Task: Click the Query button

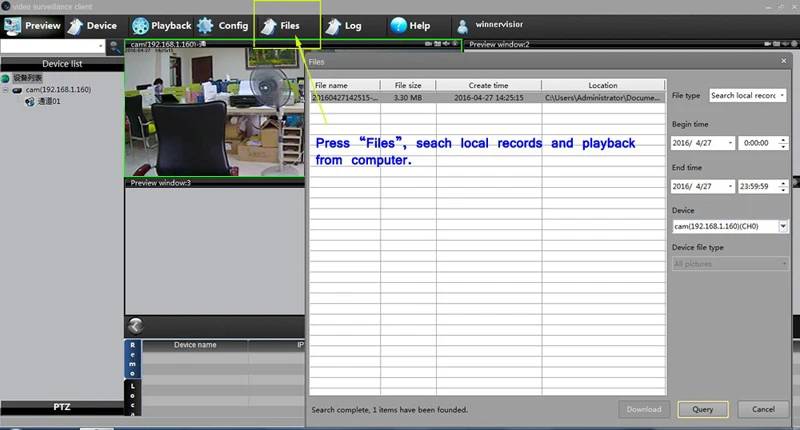Action: (703, 409)
